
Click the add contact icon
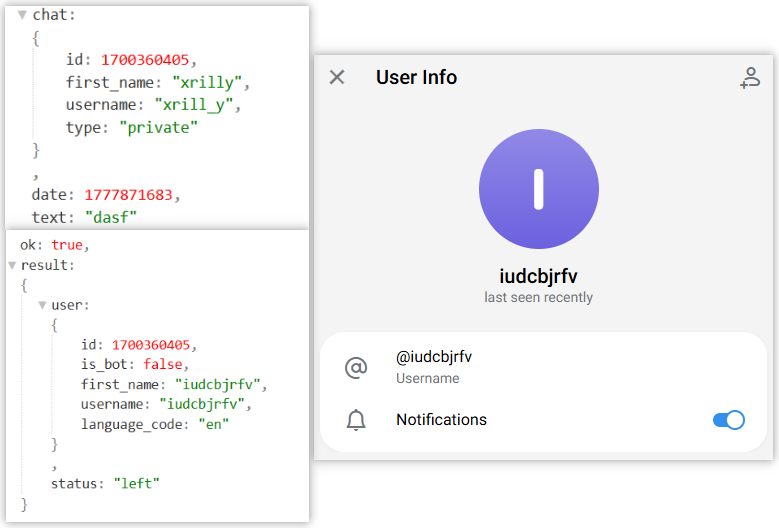click(x=750, y=78)
